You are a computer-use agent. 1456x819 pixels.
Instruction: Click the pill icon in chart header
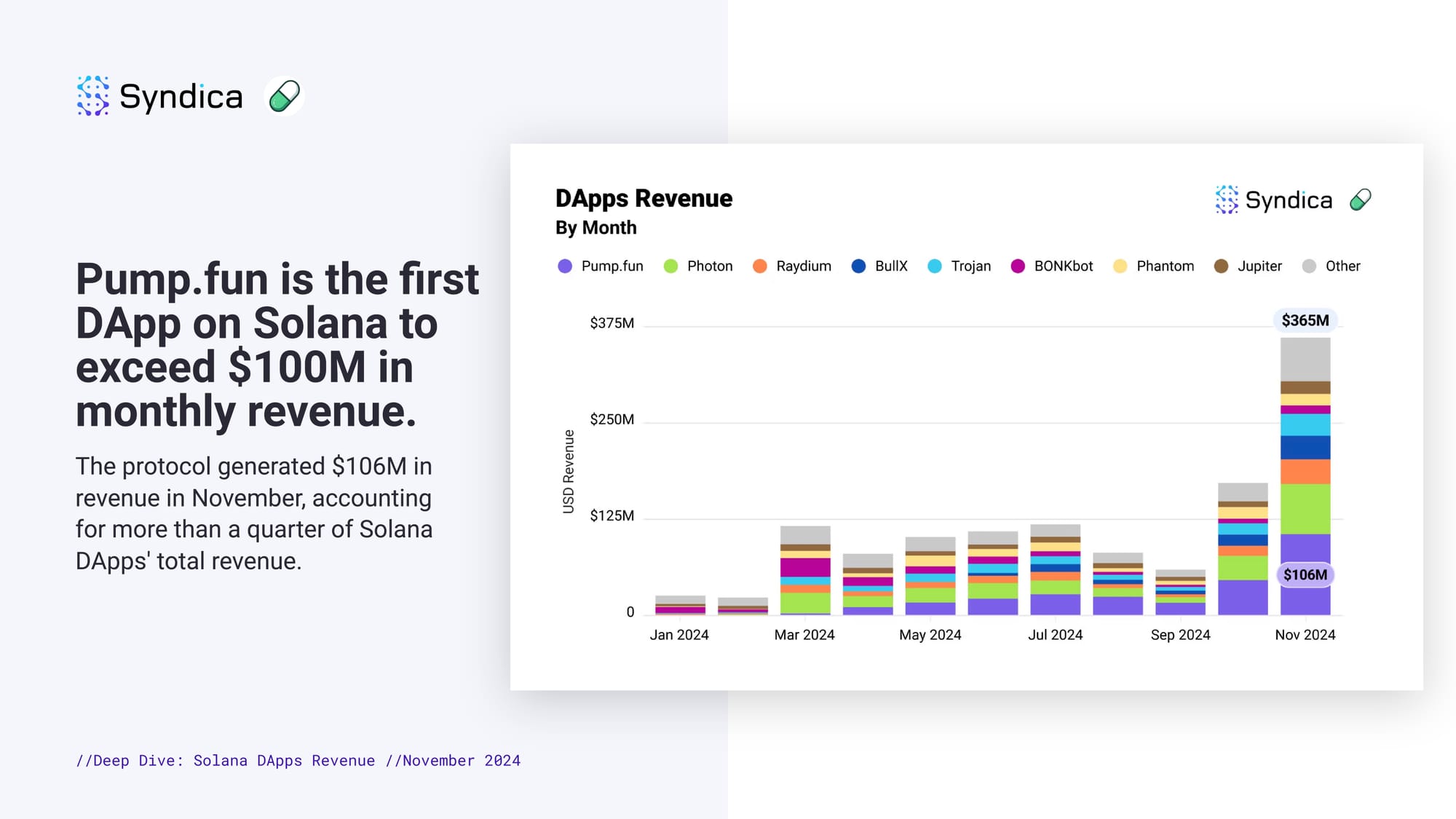(x=1360, y=199)
